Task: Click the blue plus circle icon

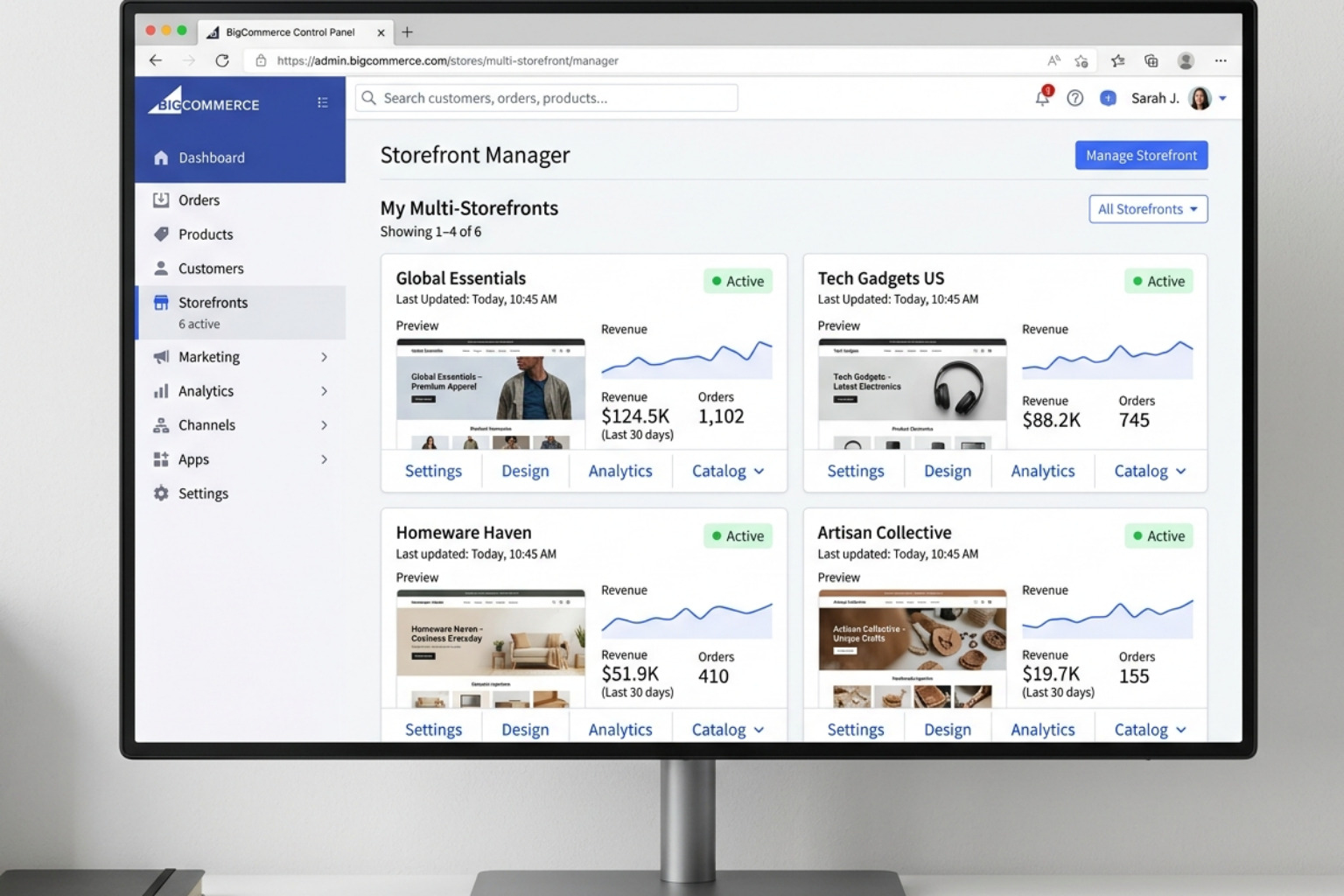Action: point(1108,98)
